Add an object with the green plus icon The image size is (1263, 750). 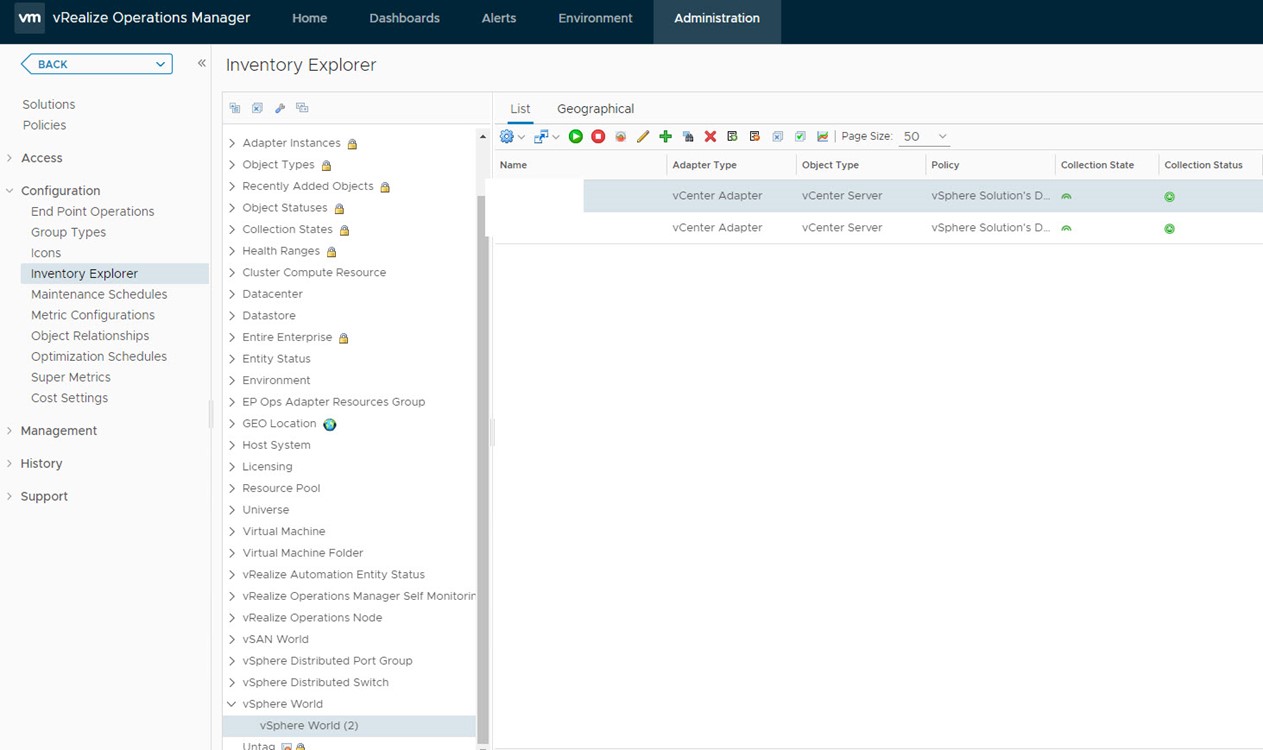665,137
